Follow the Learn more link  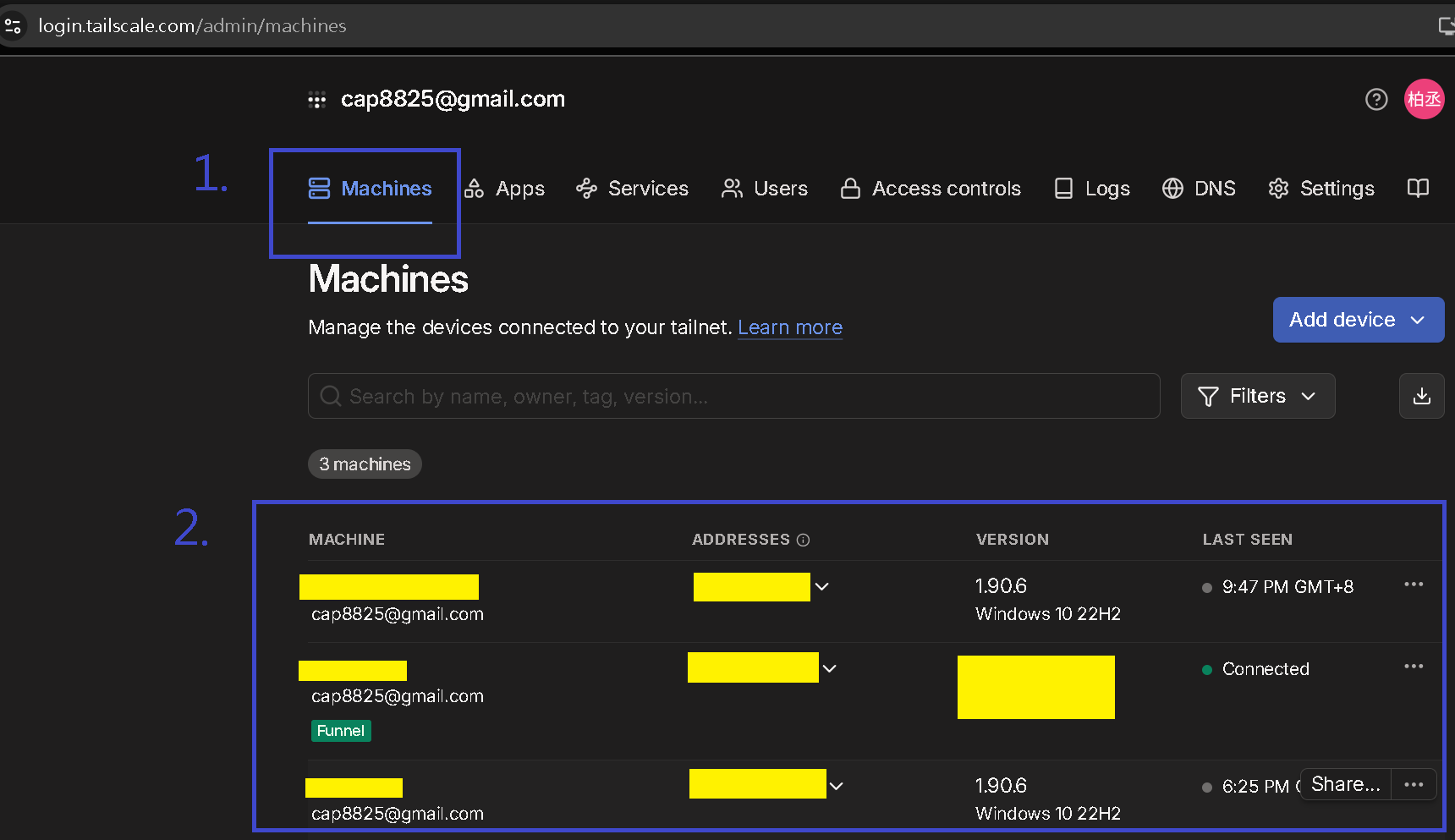789,327
